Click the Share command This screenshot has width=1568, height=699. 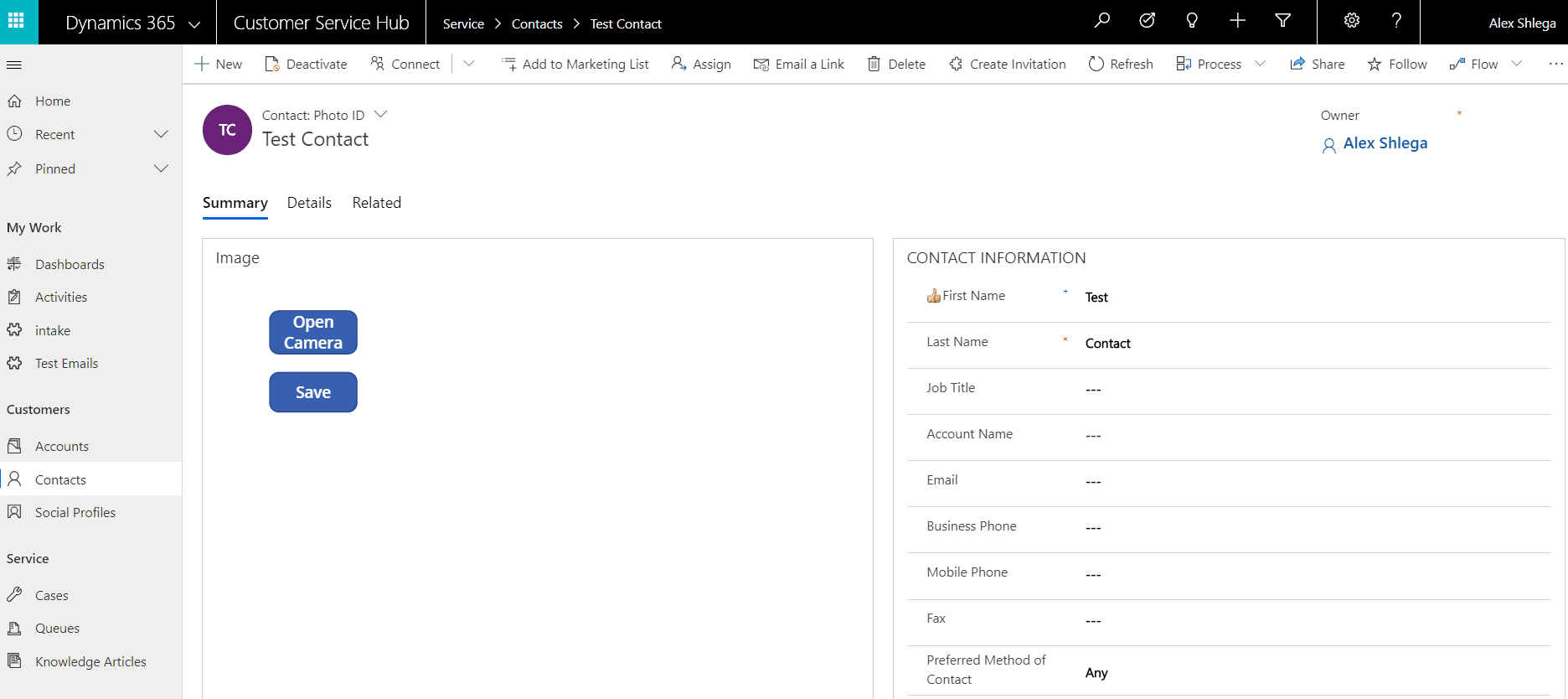[1318, 64]
